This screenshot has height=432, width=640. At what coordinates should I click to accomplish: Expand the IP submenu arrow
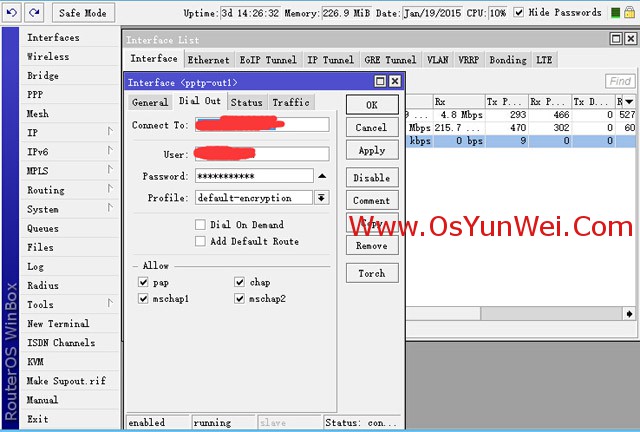[x=110, y=132]
